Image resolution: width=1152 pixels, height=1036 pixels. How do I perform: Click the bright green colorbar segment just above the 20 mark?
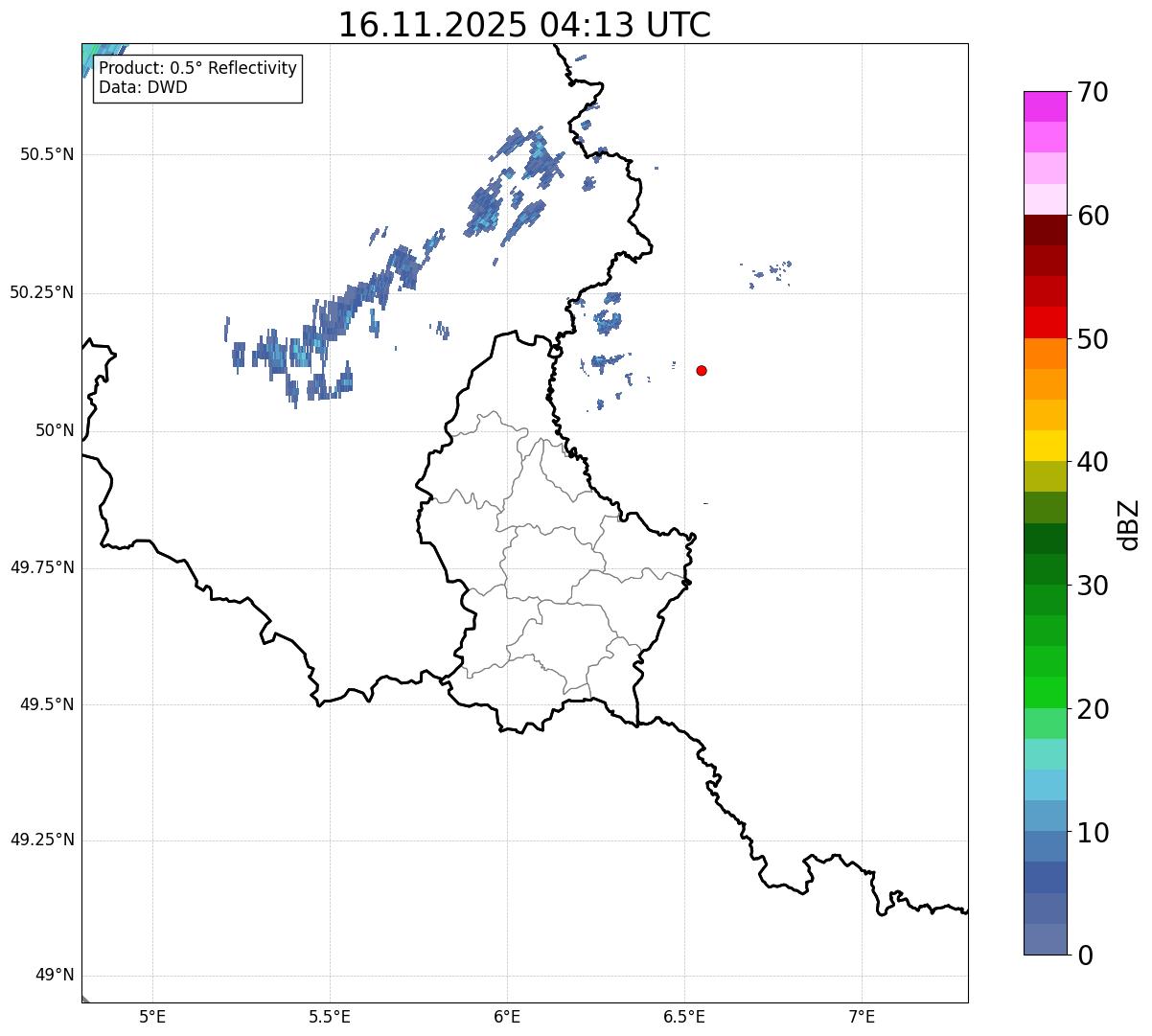[x=1045, y=693]
